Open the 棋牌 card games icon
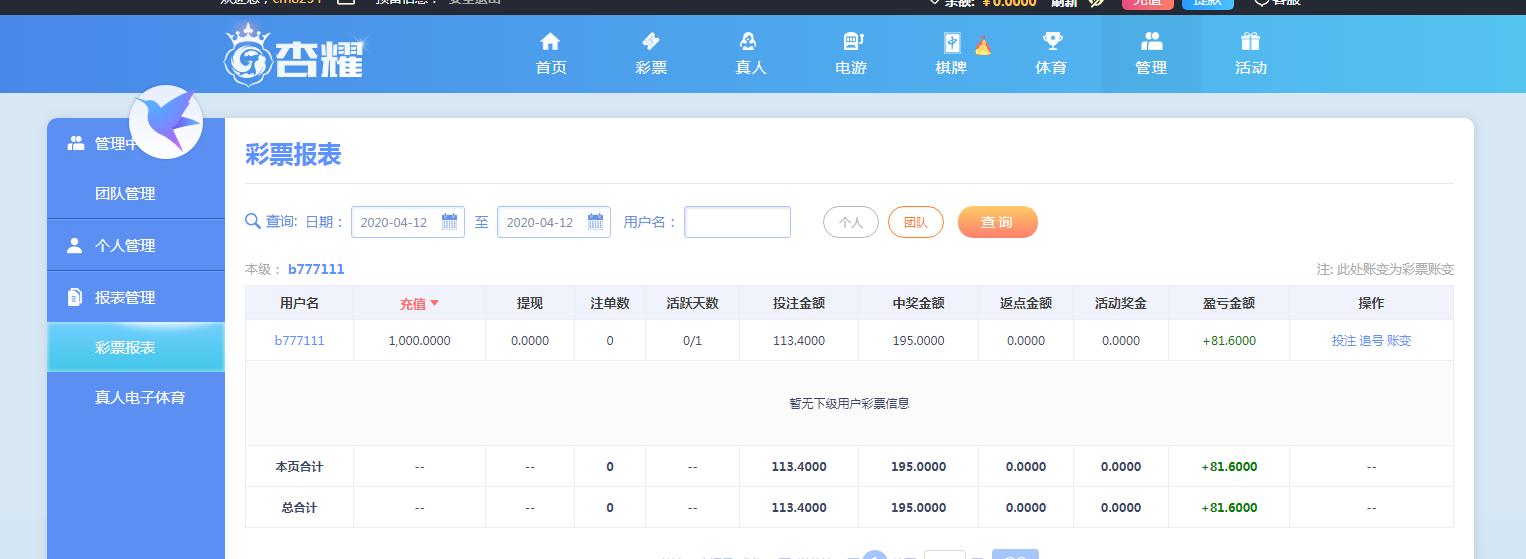1526x559 pixels. point(951,42)
